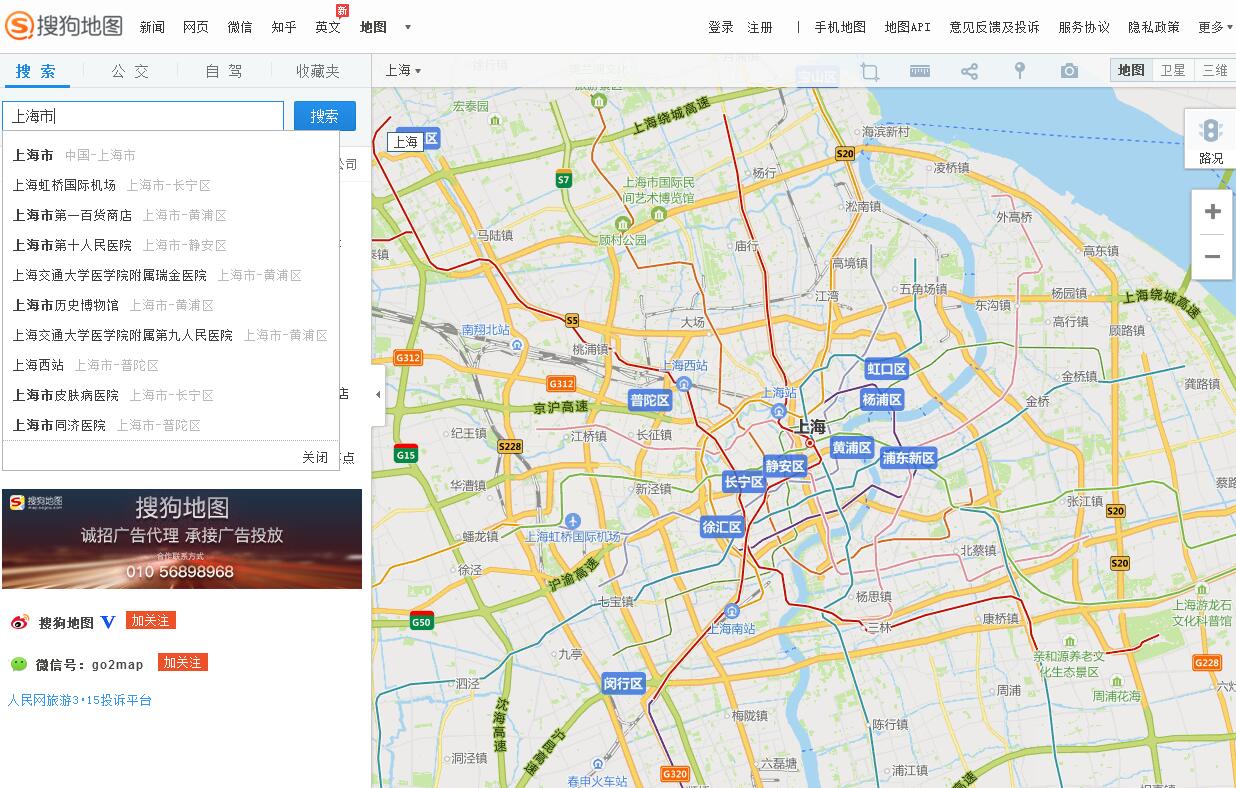Toggle the 路况 traffic layer
This screenshot has height=788, width=1236.
pyautogui.click(x=1211, y=139)
